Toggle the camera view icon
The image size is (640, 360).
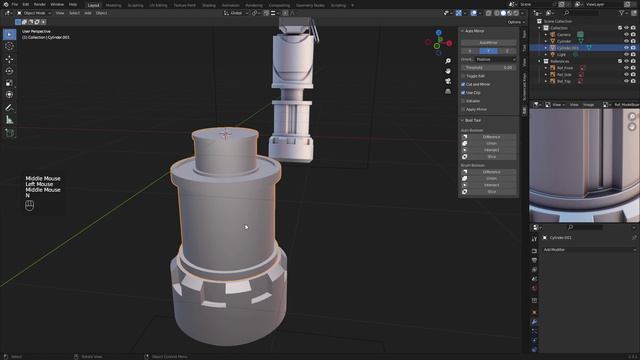tap(448, 81)
